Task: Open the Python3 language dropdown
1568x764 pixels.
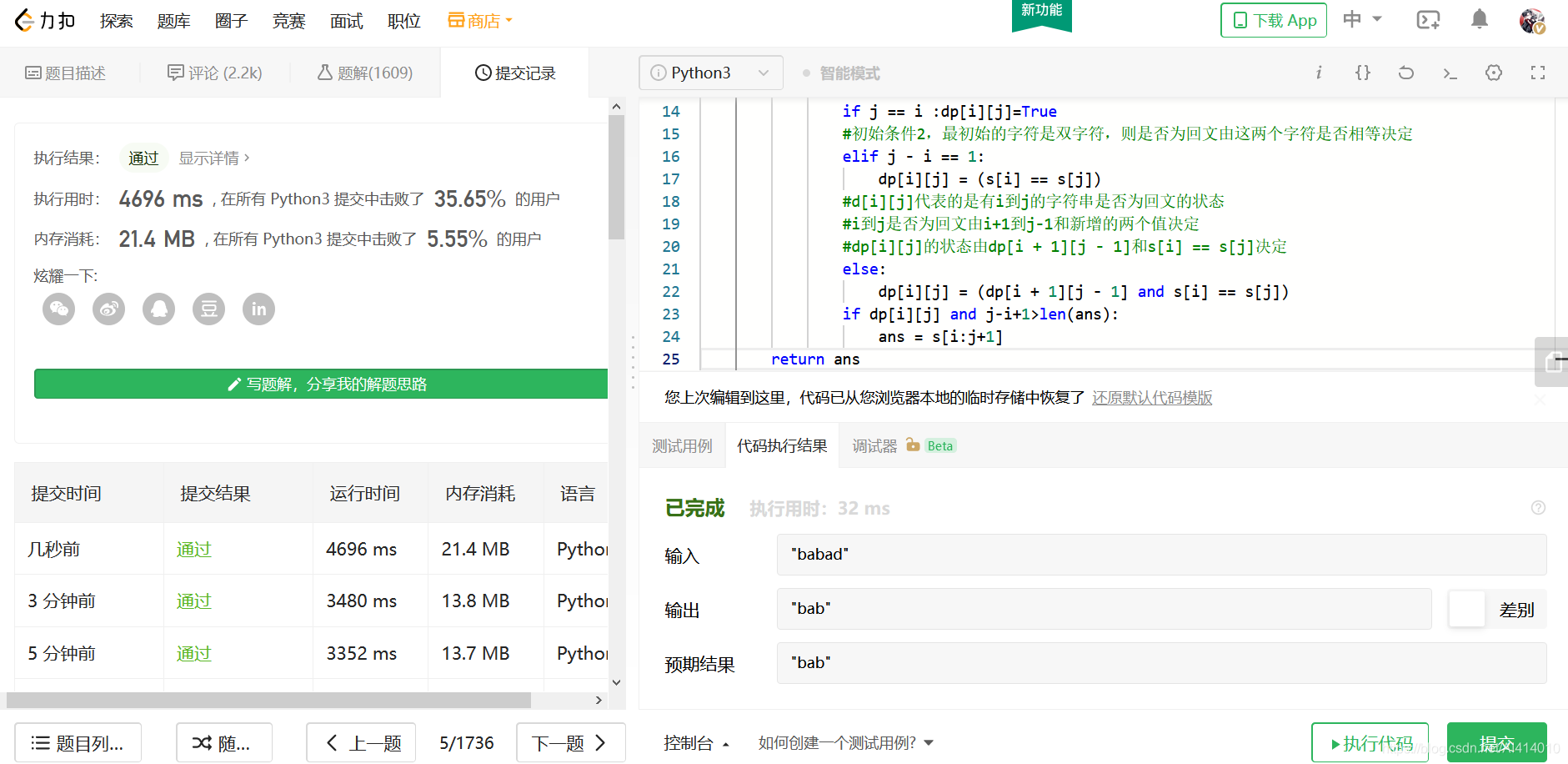Action: tap(711, 73)
